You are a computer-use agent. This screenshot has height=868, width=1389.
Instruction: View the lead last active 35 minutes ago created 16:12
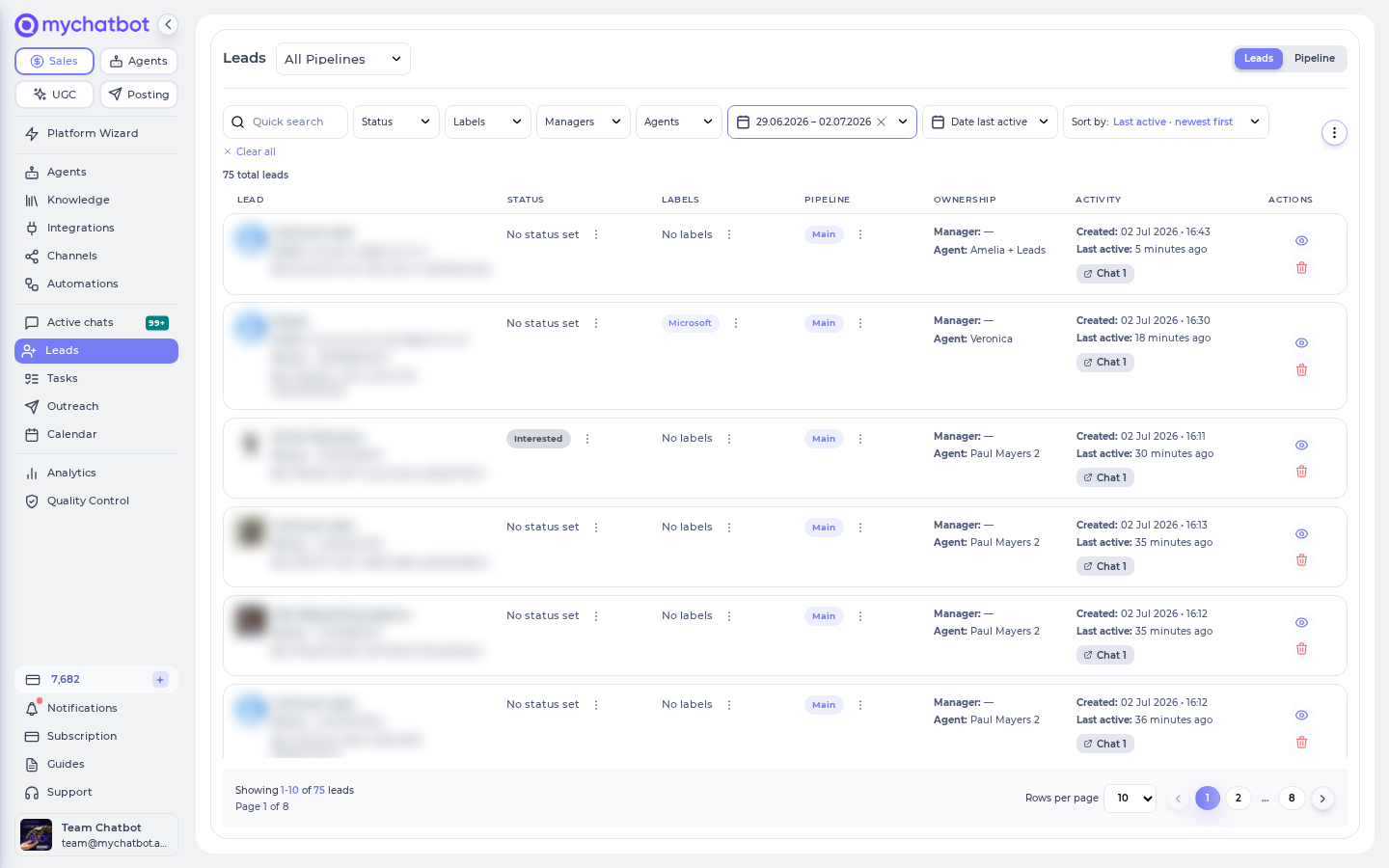pos(1301,623)
